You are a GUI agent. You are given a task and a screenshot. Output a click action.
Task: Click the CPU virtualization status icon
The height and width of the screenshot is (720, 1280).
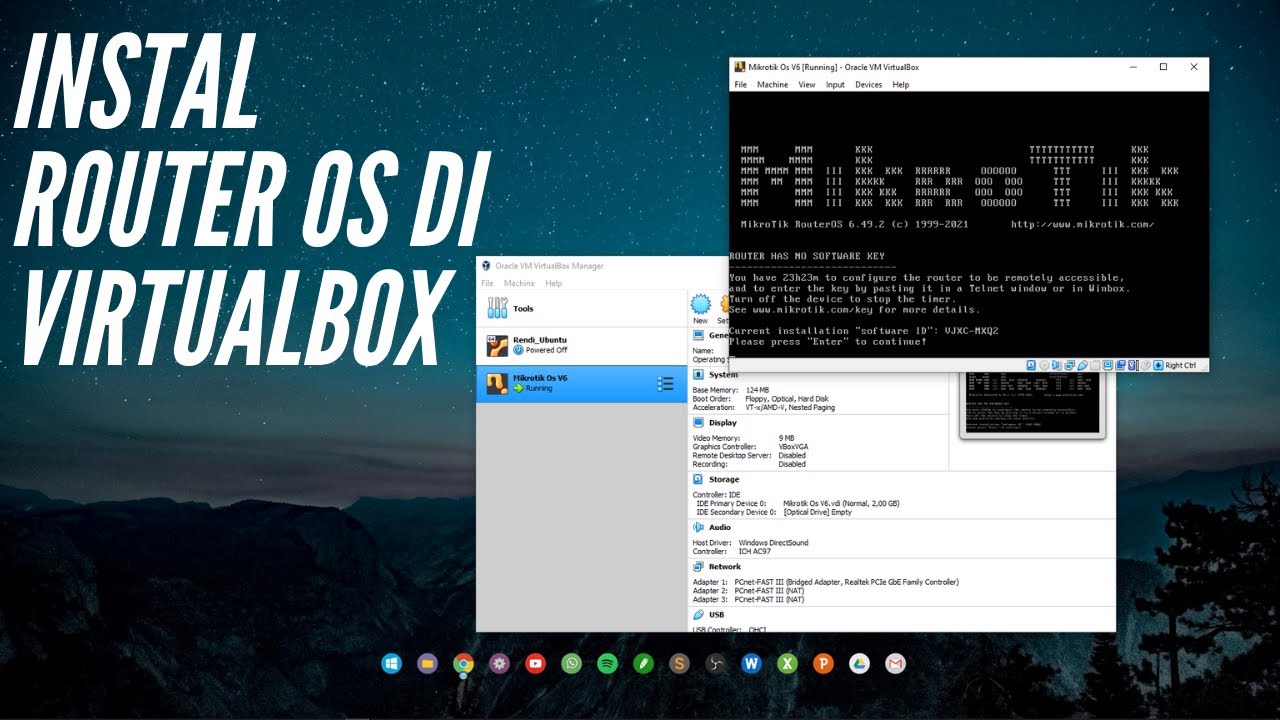point(1132,365)
